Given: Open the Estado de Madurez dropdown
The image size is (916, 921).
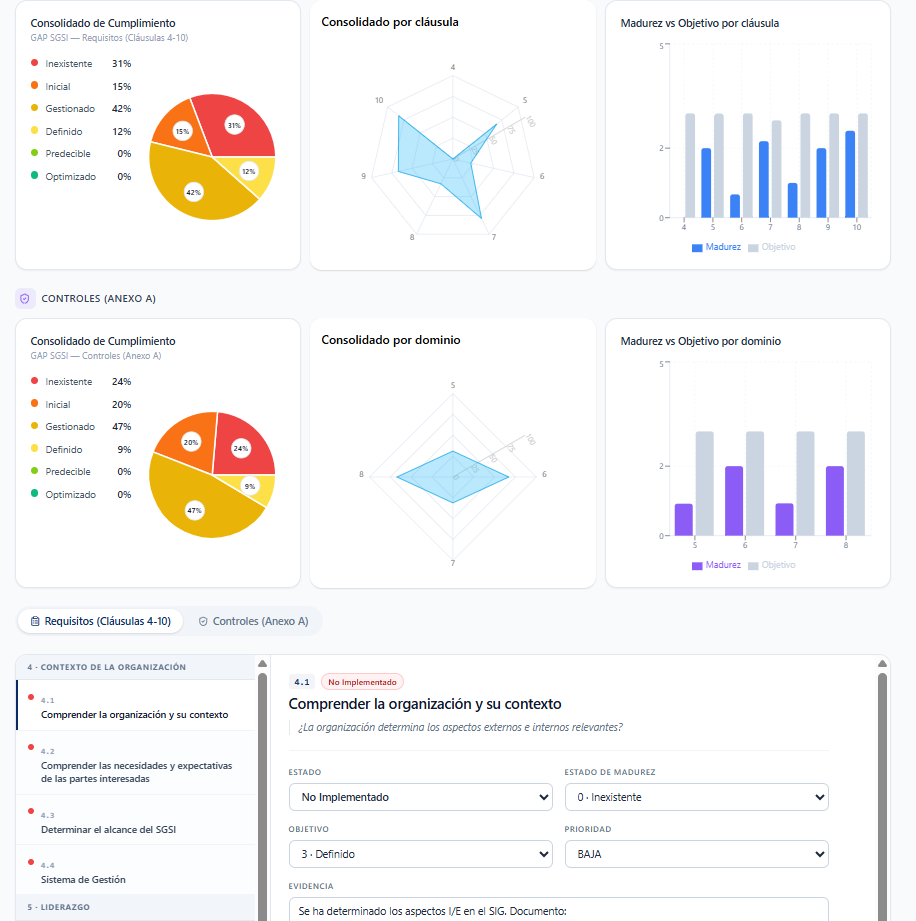Looking at the screenshot, I should point(697,797).
